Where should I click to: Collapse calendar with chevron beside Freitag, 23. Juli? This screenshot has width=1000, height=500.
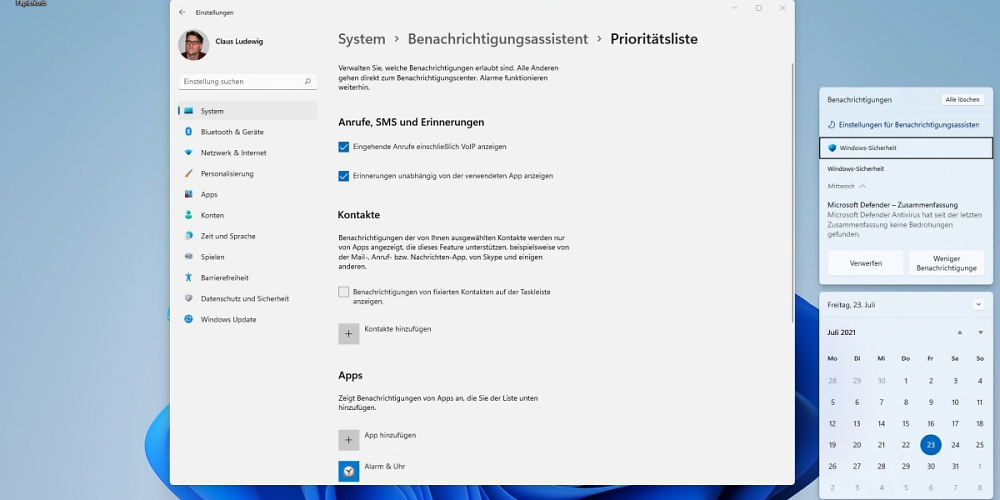tap(978, 305)
